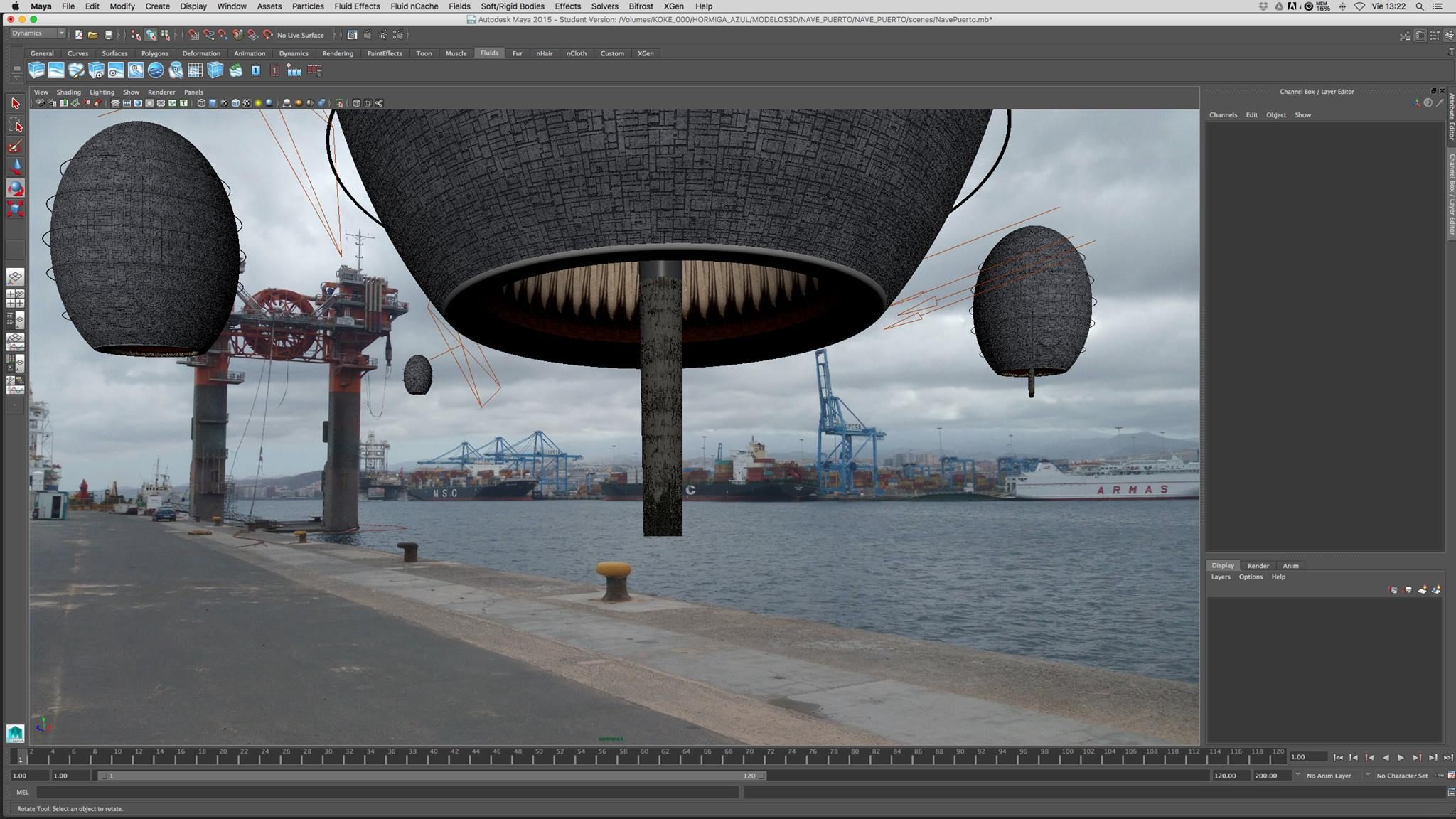
Task: Open Options menu in Layer Editor
Action: 1251,577
